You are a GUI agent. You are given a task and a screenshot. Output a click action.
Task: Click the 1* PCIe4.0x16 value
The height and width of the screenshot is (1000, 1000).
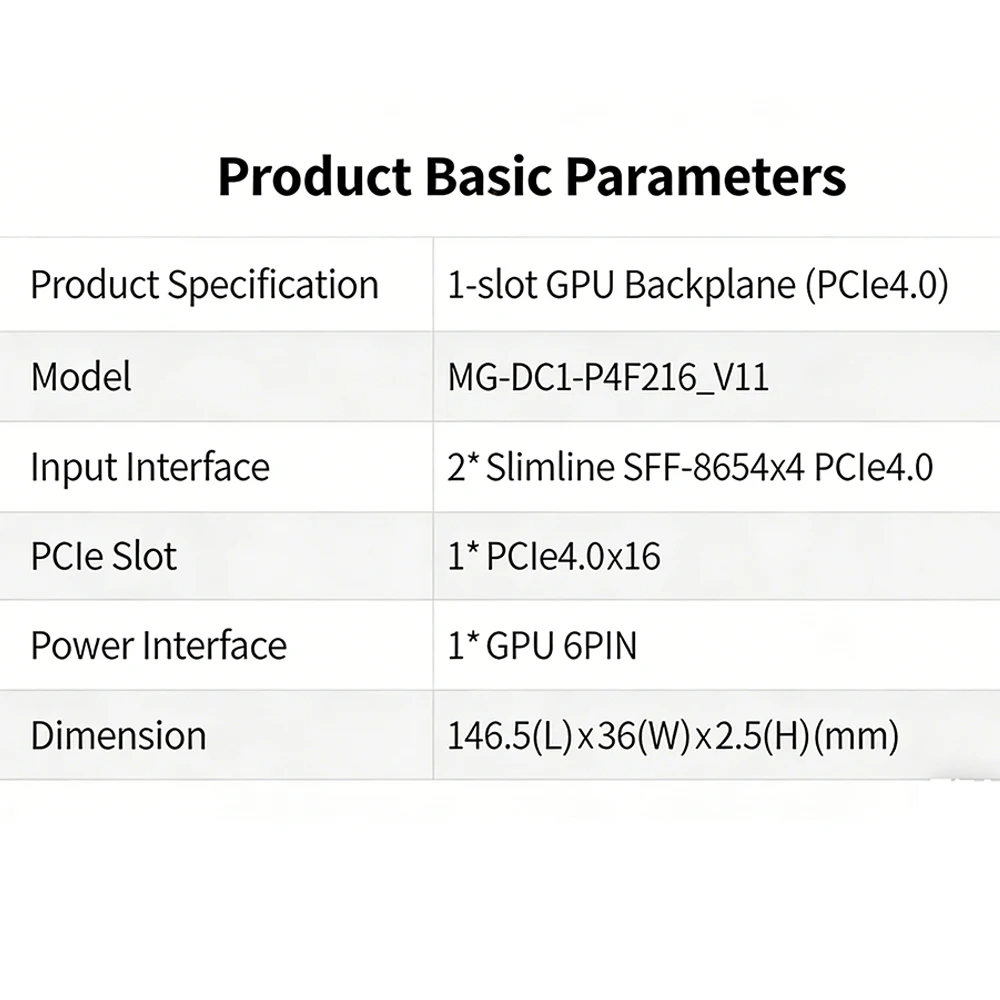554,556
